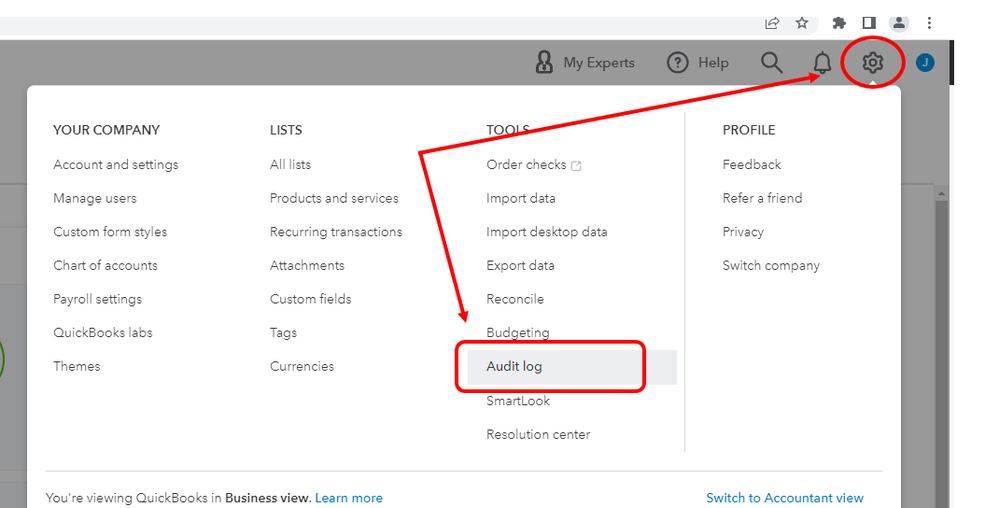999x508 pixels.
Task: Open the Settings gear icon
Action: coord(873,63)
